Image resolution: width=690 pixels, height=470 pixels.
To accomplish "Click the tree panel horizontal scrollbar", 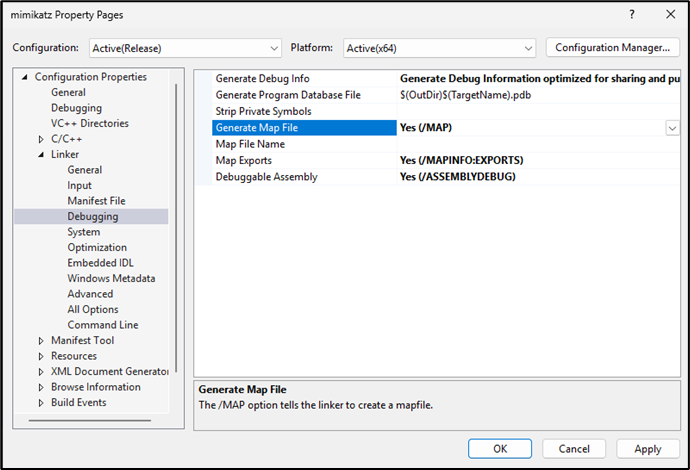I will click(90, 420).
